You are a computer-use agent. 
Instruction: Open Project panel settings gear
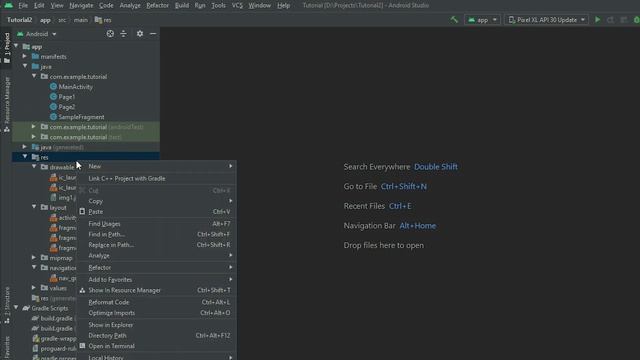140,34
